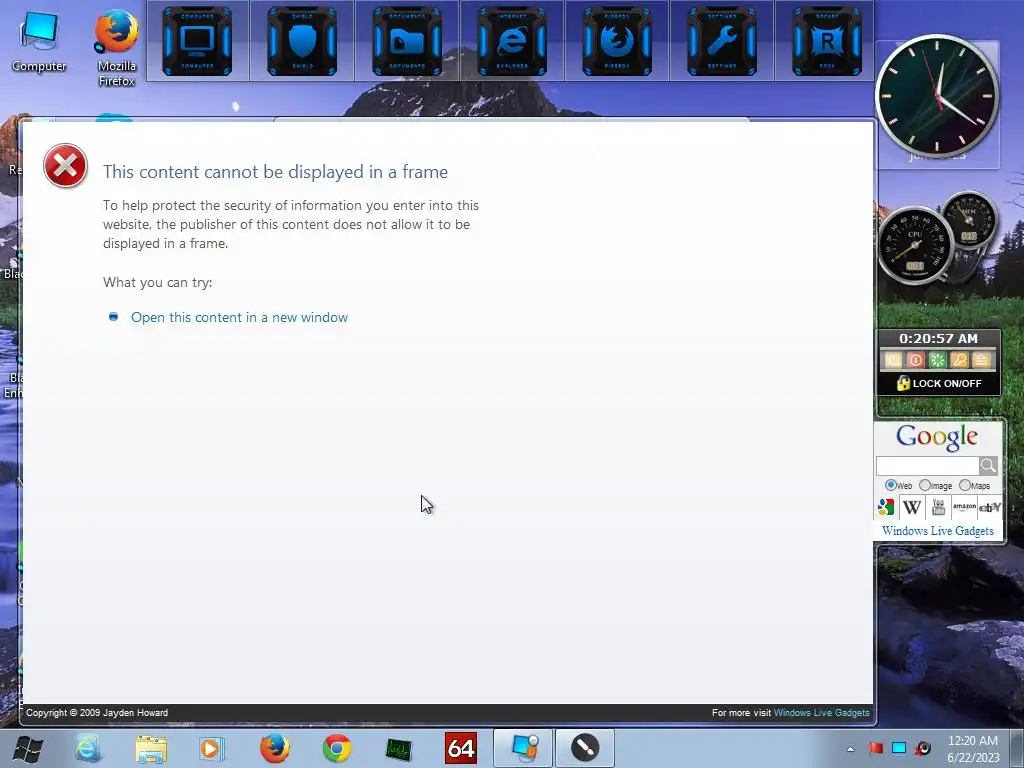The width and height of the screenshot is (1024, 768).
Task: Click Open this content in a new window
Action: point(239,317)
